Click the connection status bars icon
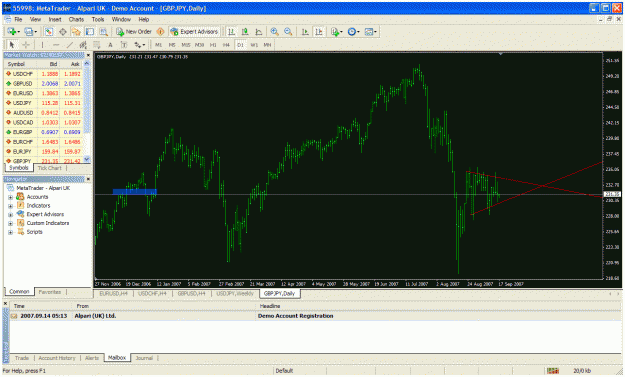 tap(552, 371)
